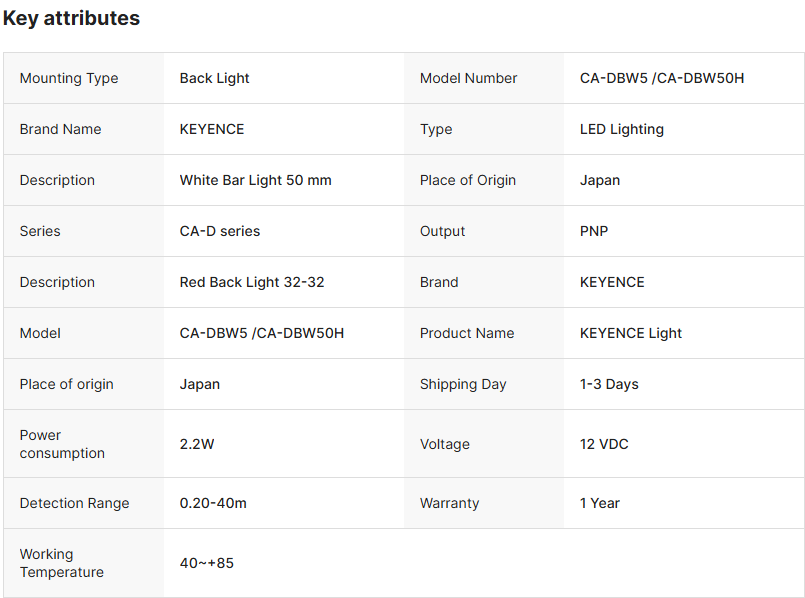The height and width of the screenshot is (598, 805).
Task: Click the "1 Year" warranty value
Action: (600, 503)
